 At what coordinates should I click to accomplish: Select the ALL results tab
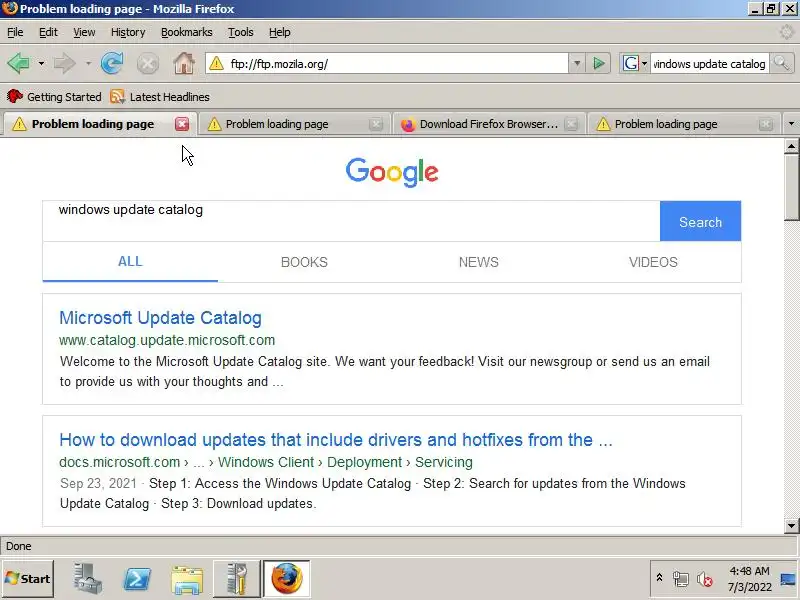[130, 261]
